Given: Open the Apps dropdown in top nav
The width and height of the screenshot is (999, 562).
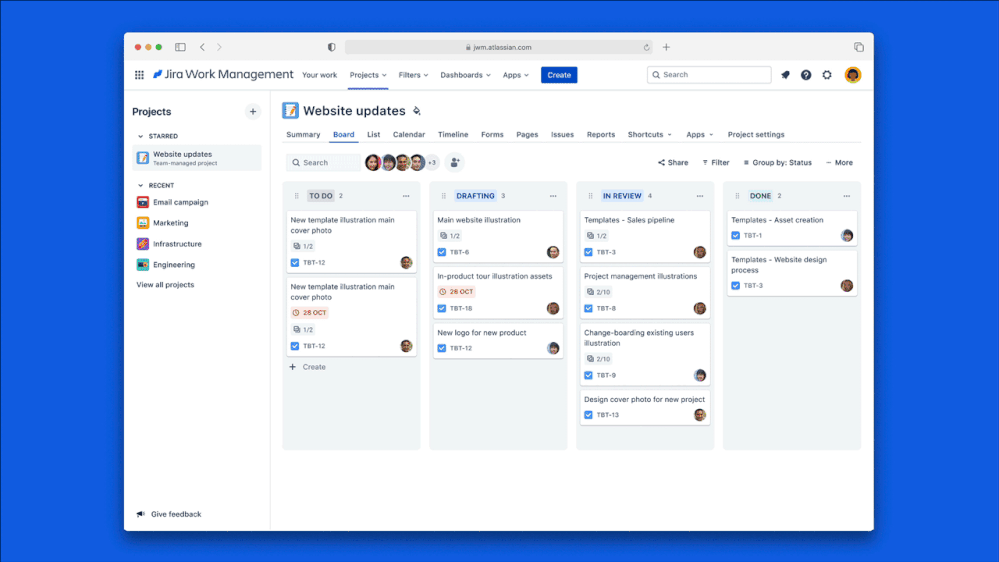Looking at the screenshot, I should (515, 75).
